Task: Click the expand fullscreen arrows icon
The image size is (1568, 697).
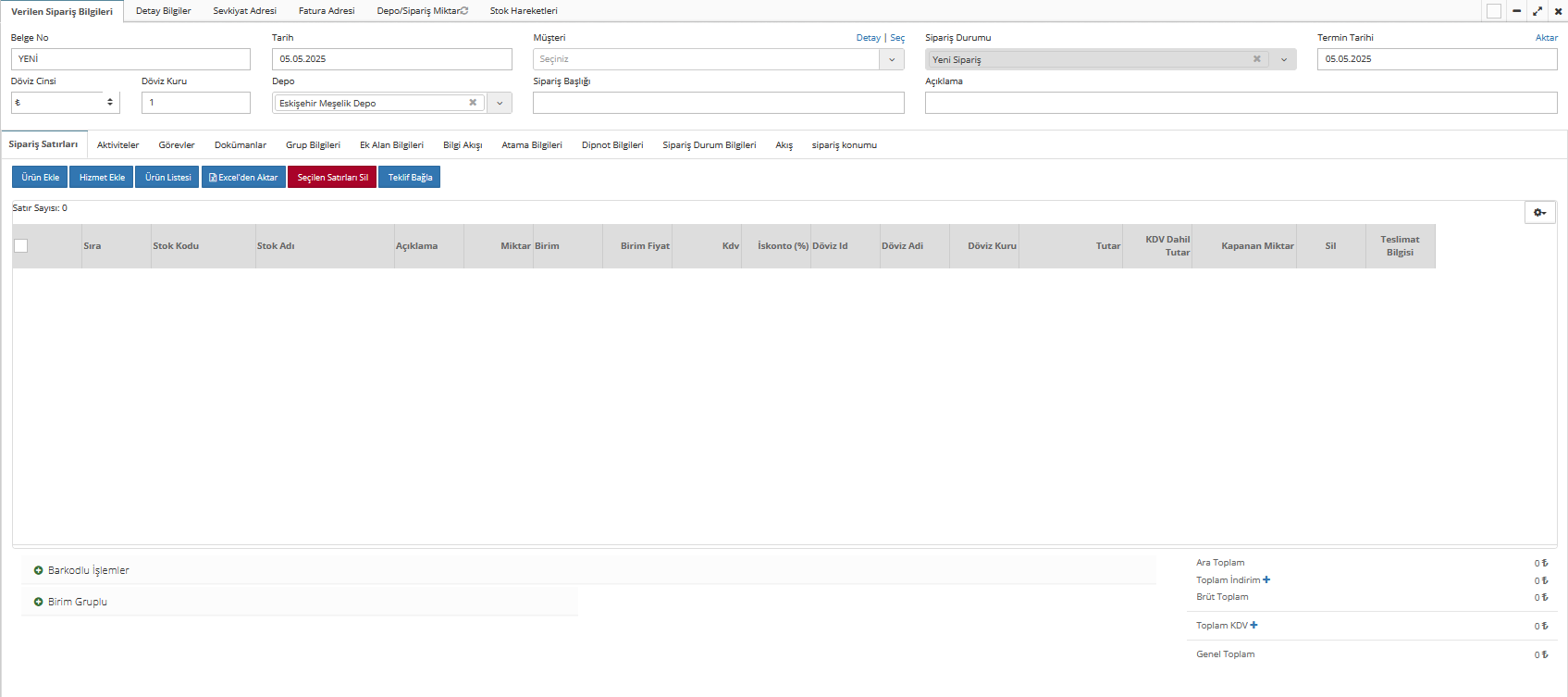Action: click(1537, 11)
